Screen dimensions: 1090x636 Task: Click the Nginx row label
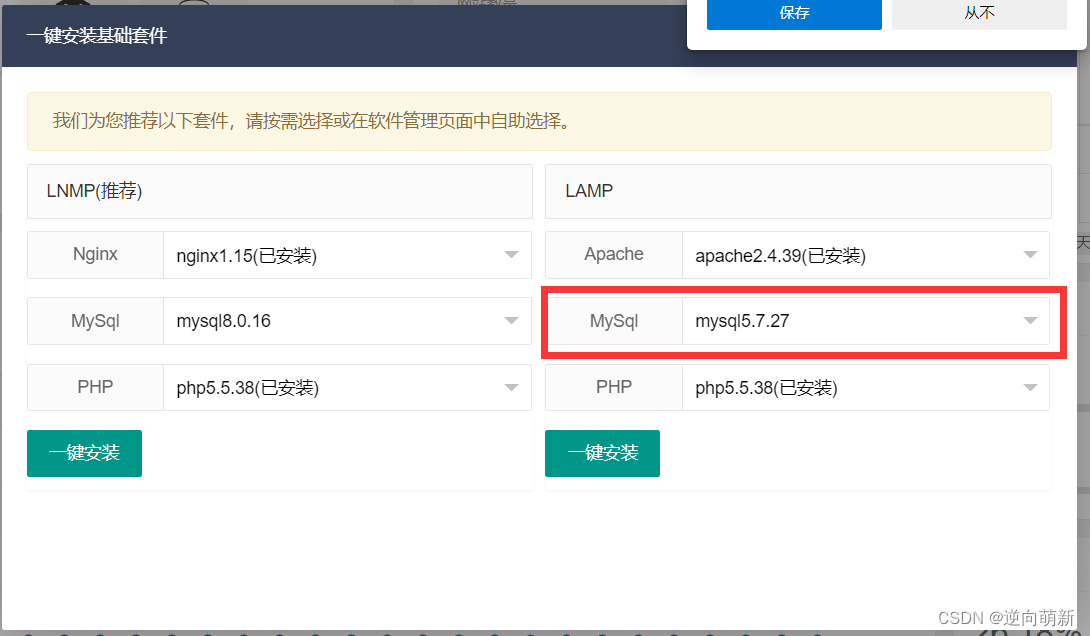click(x=94, y=254)
